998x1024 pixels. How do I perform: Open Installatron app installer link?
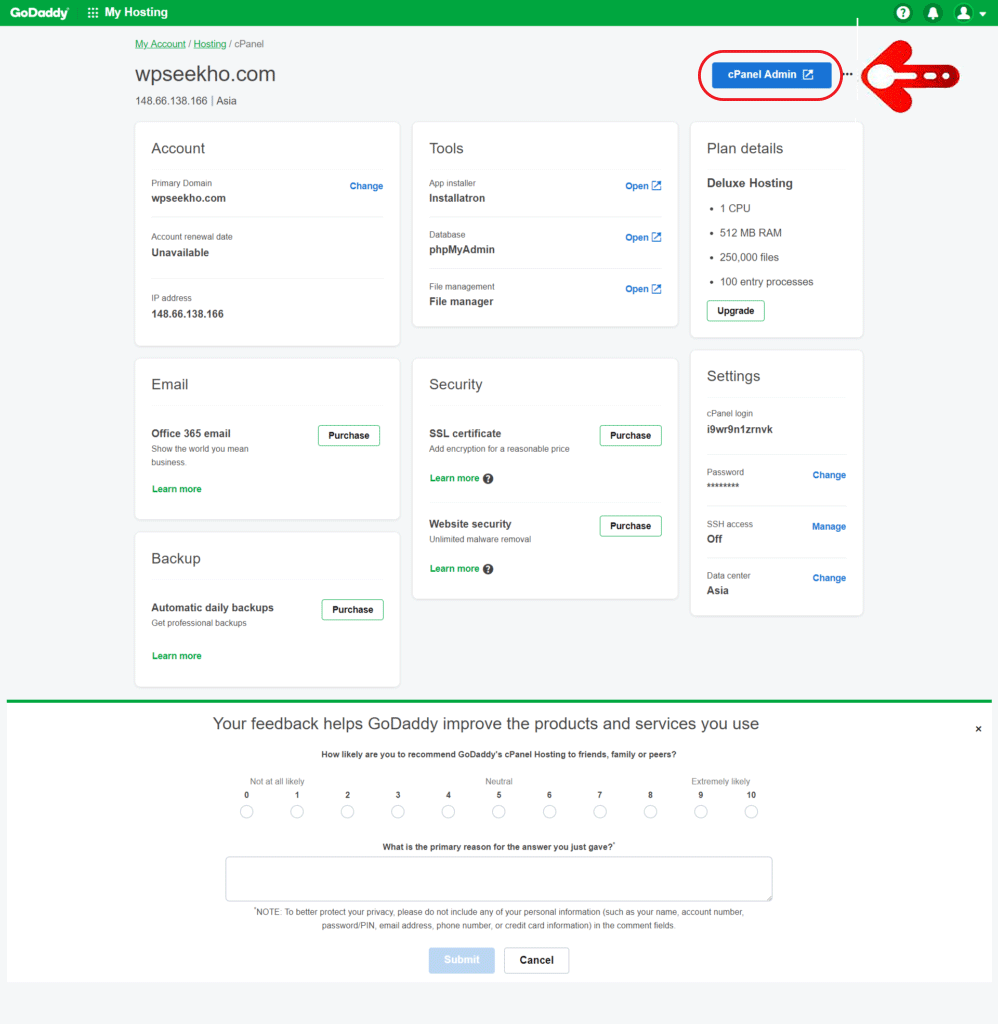pos(636,186)
